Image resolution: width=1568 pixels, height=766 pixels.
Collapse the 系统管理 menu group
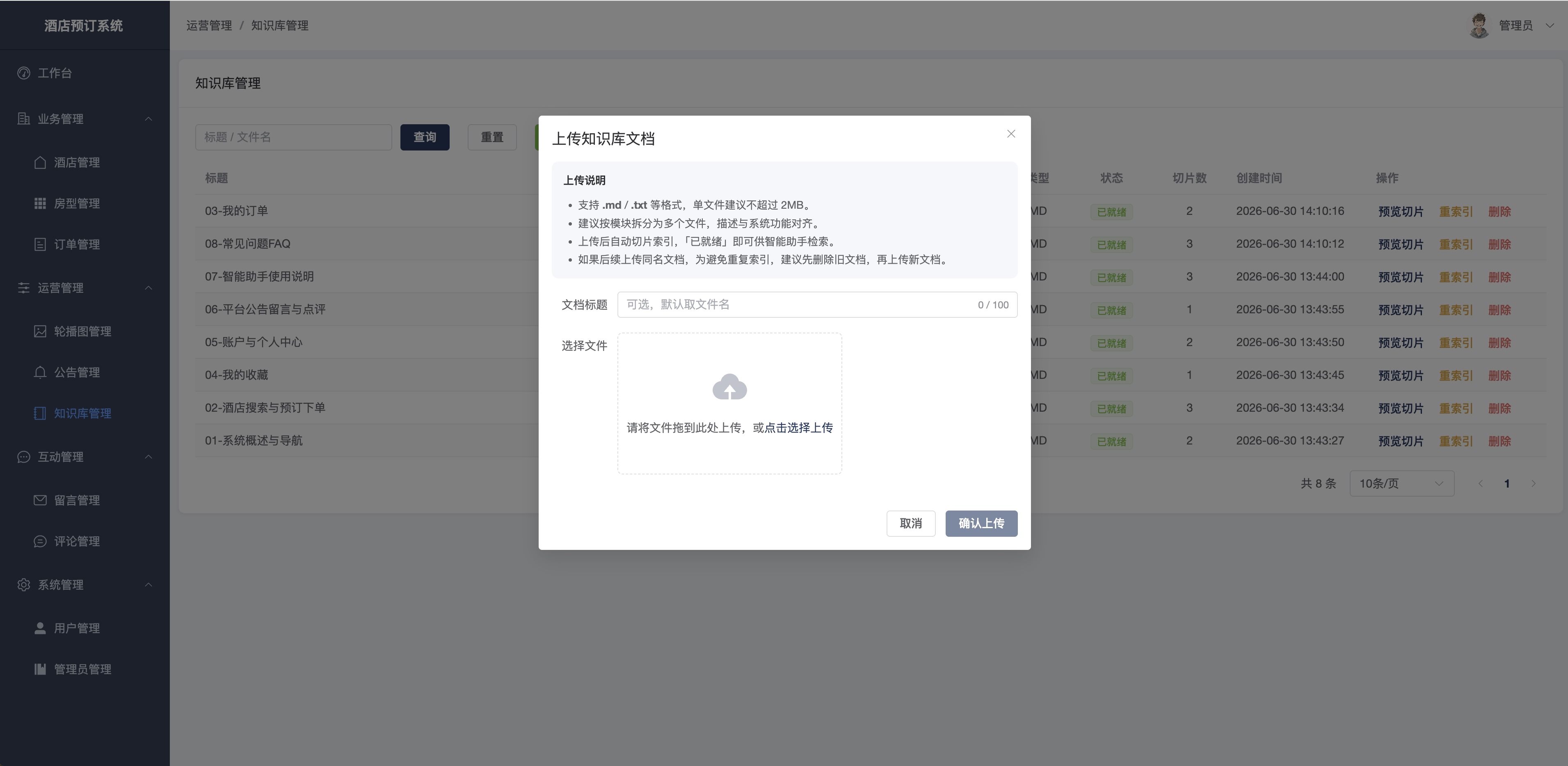pyautogui.click(x=149, y=585)
